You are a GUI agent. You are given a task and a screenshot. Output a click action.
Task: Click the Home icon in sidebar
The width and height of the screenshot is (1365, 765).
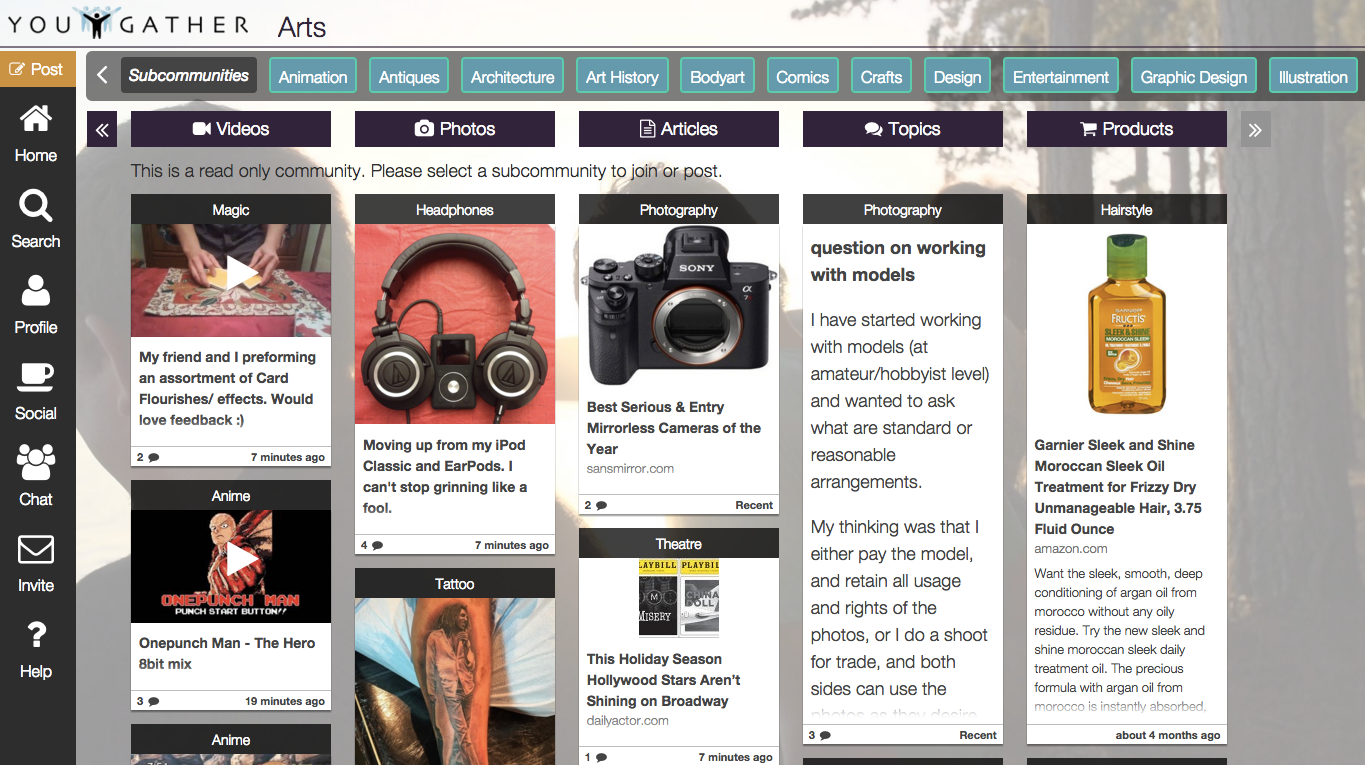coord(36,121)
